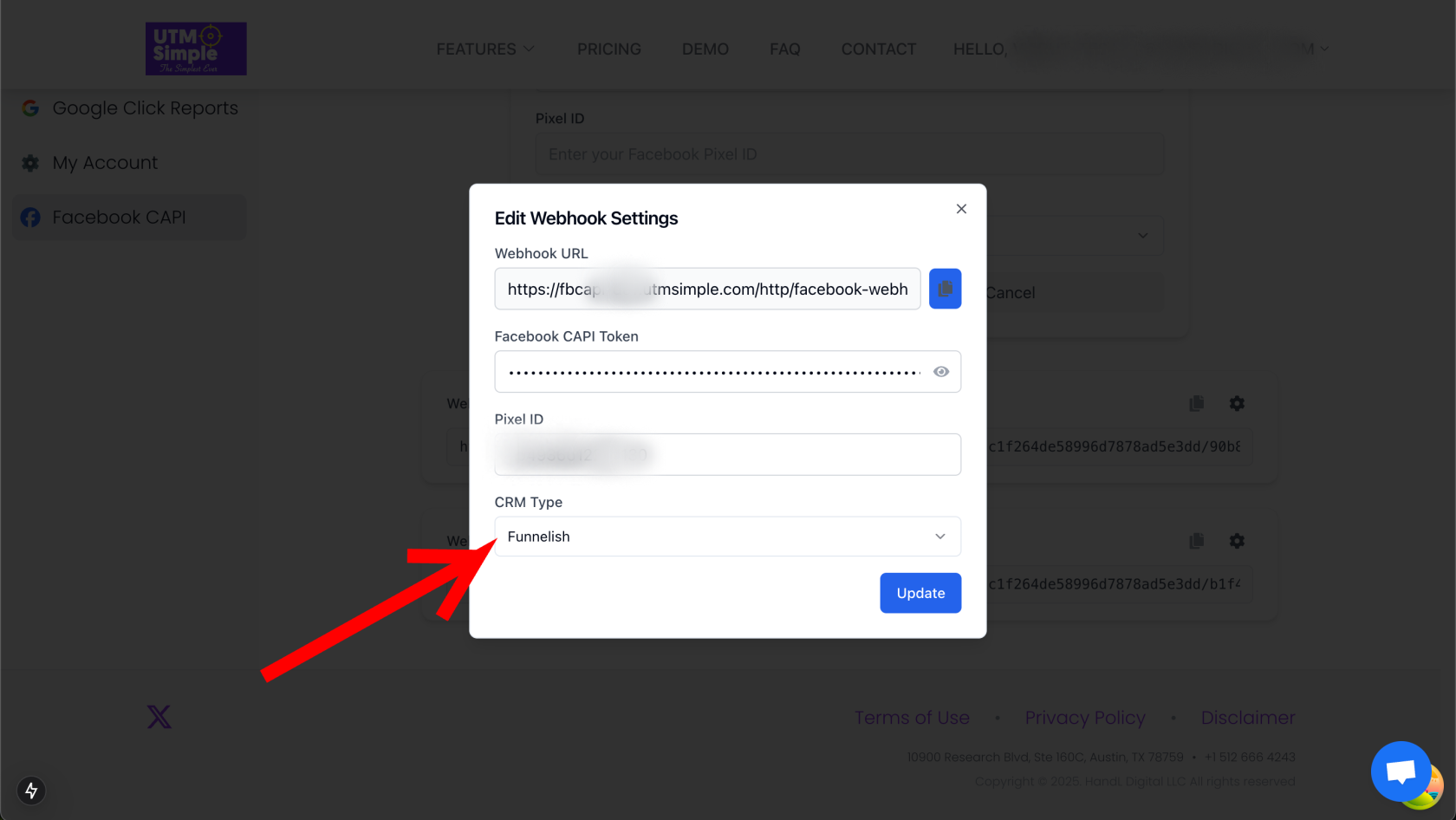Open the Privacy Policy link
The width and height of the screenshot is (1456, 820).
click(x=1085, y=718)
